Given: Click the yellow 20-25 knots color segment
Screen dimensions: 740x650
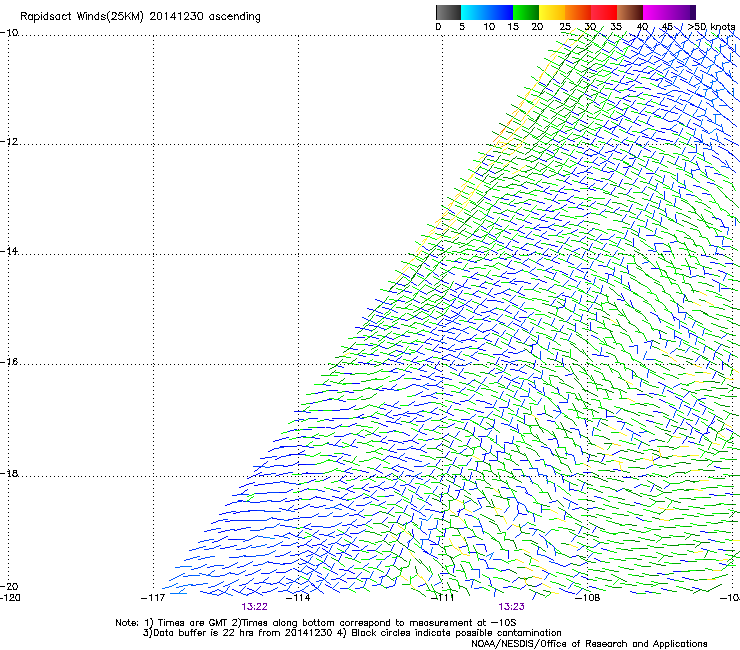Looking at the screenshot, I should click(x=552, y=12).
